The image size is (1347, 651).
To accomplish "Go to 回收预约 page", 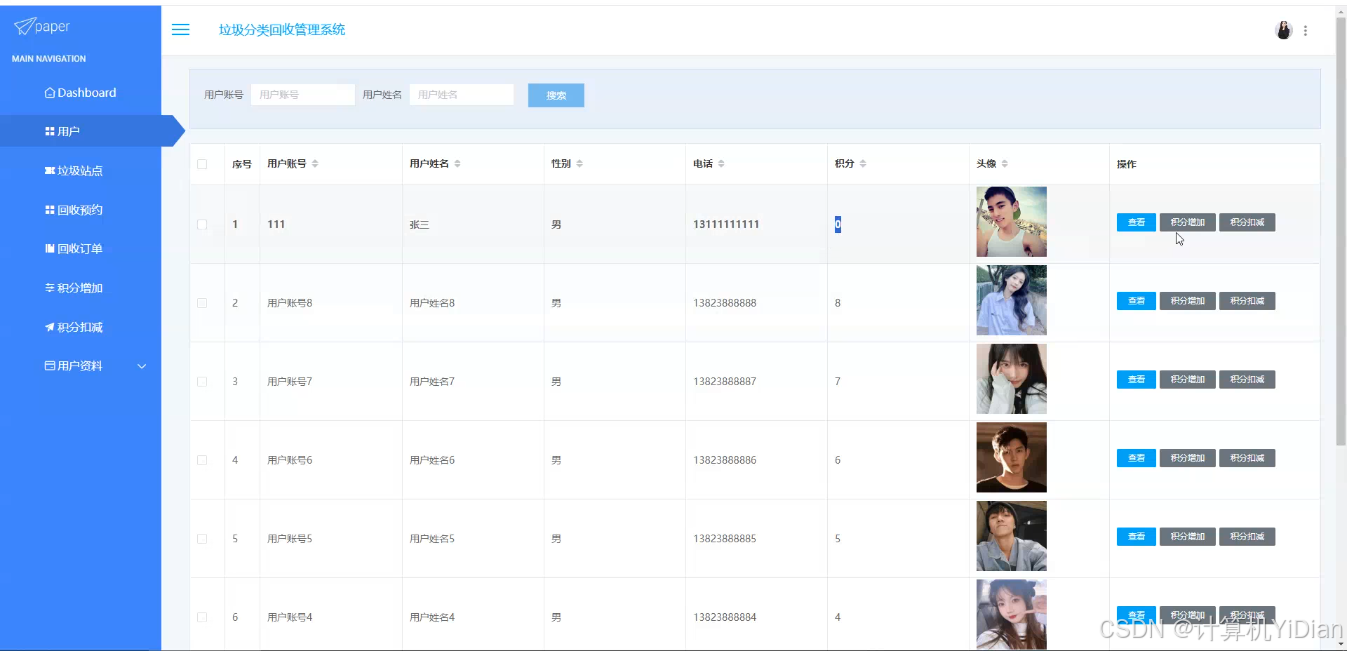I will point(80,210).
